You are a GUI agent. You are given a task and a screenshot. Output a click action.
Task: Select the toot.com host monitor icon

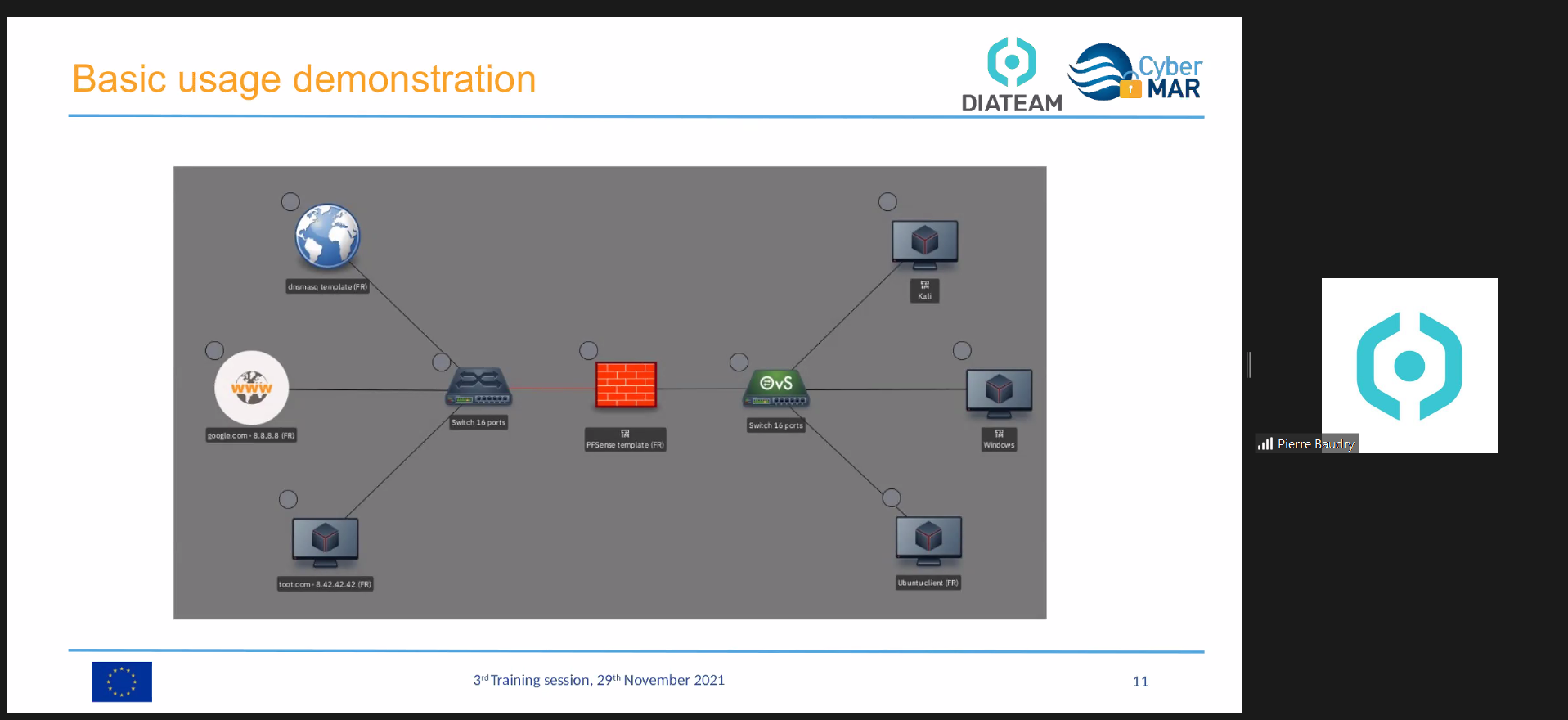coord(325,541)
